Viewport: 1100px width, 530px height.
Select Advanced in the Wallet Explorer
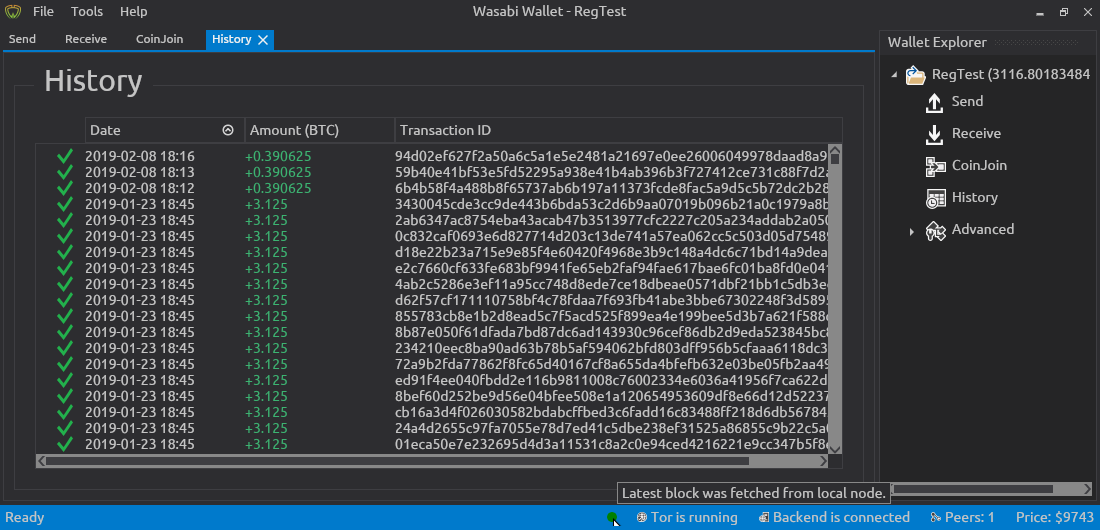982,230
